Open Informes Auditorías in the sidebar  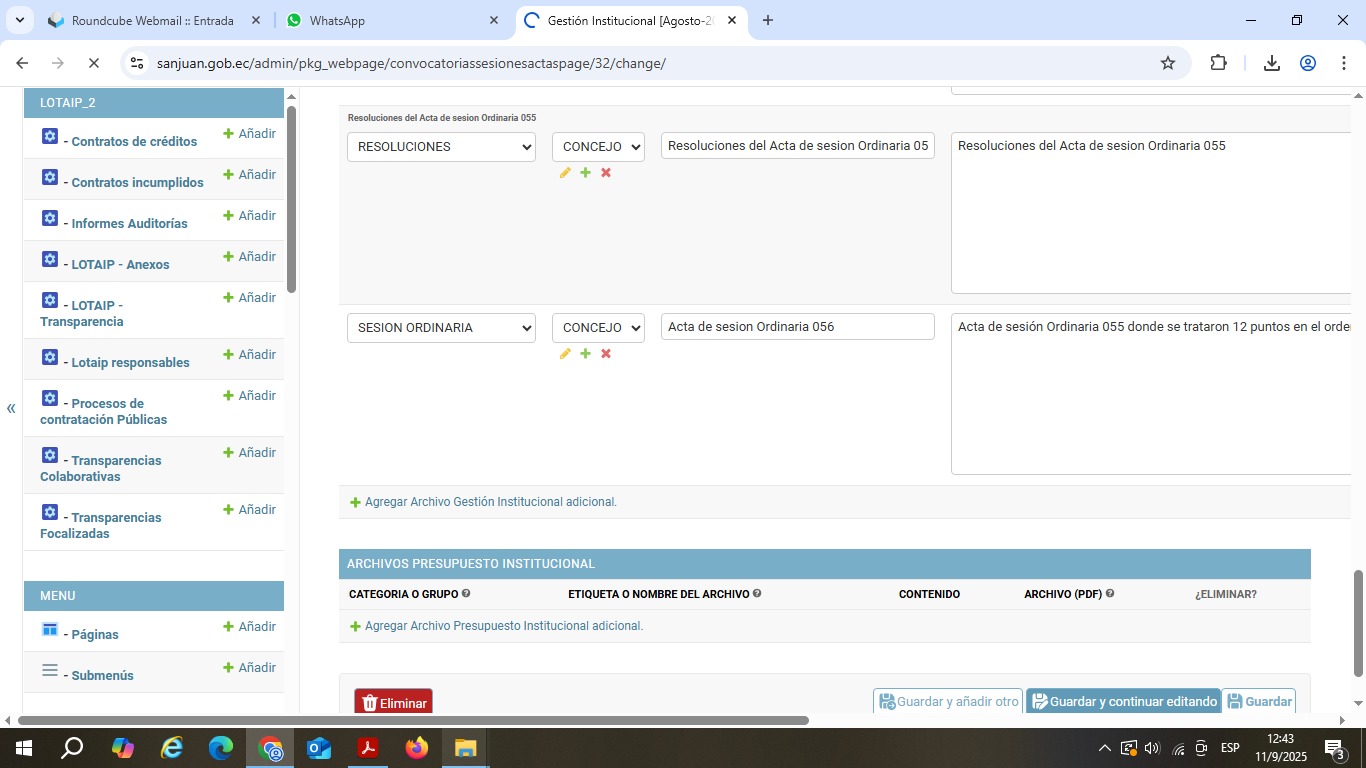click(129, 223)
